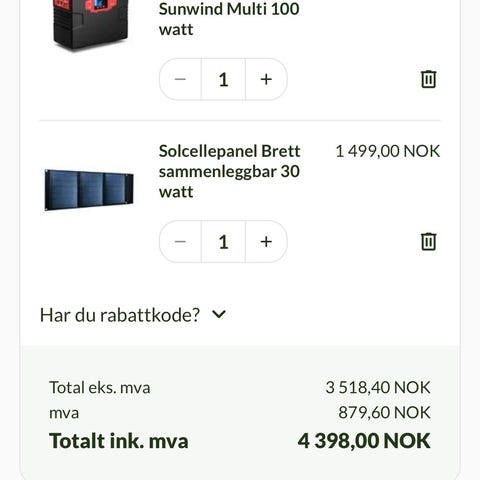Click the Totalt ink. mva label
This screenshot has height=480, width=480.
(119, 441)
